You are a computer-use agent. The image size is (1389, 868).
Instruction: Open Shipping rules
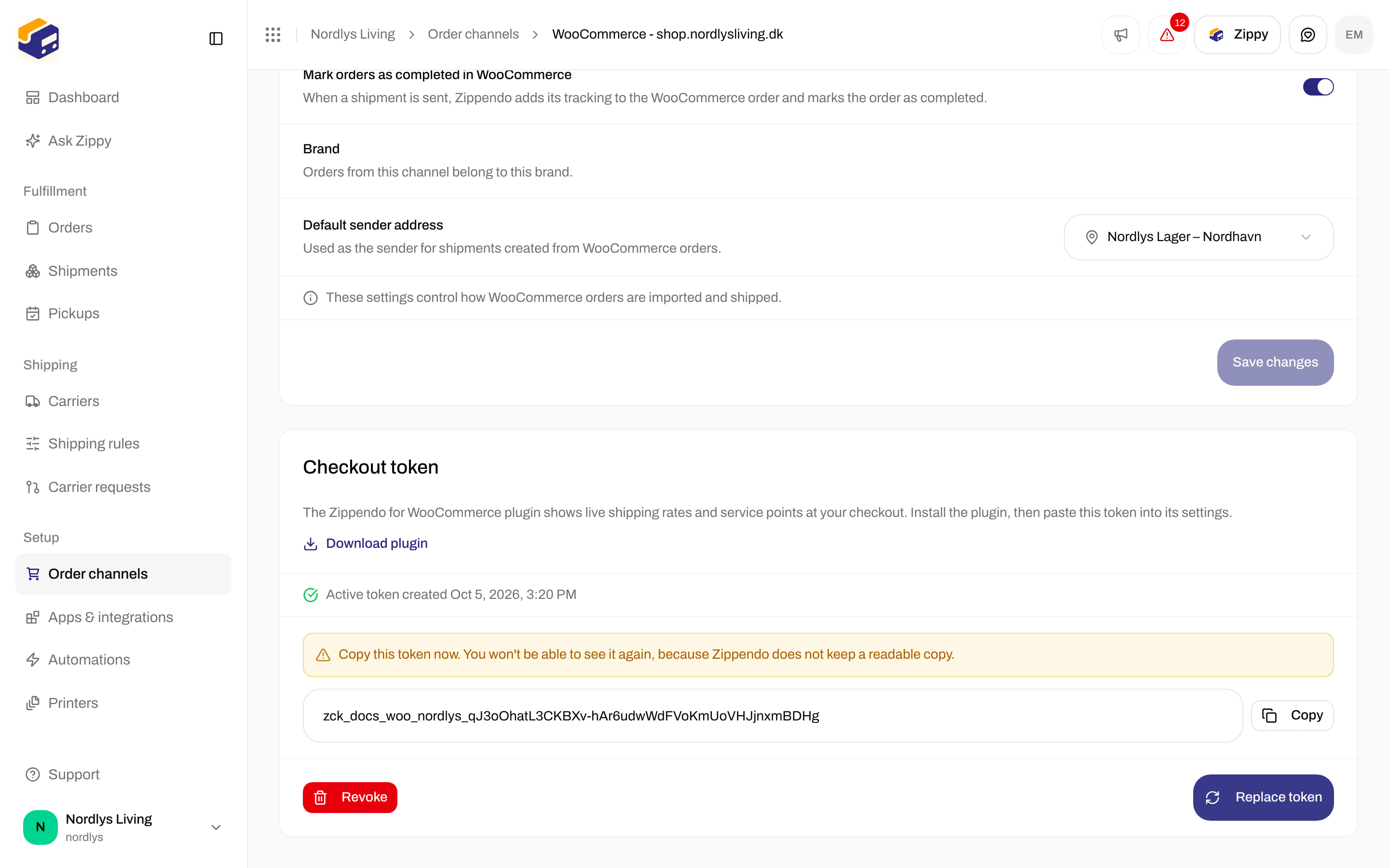click(x=123, y=444)
